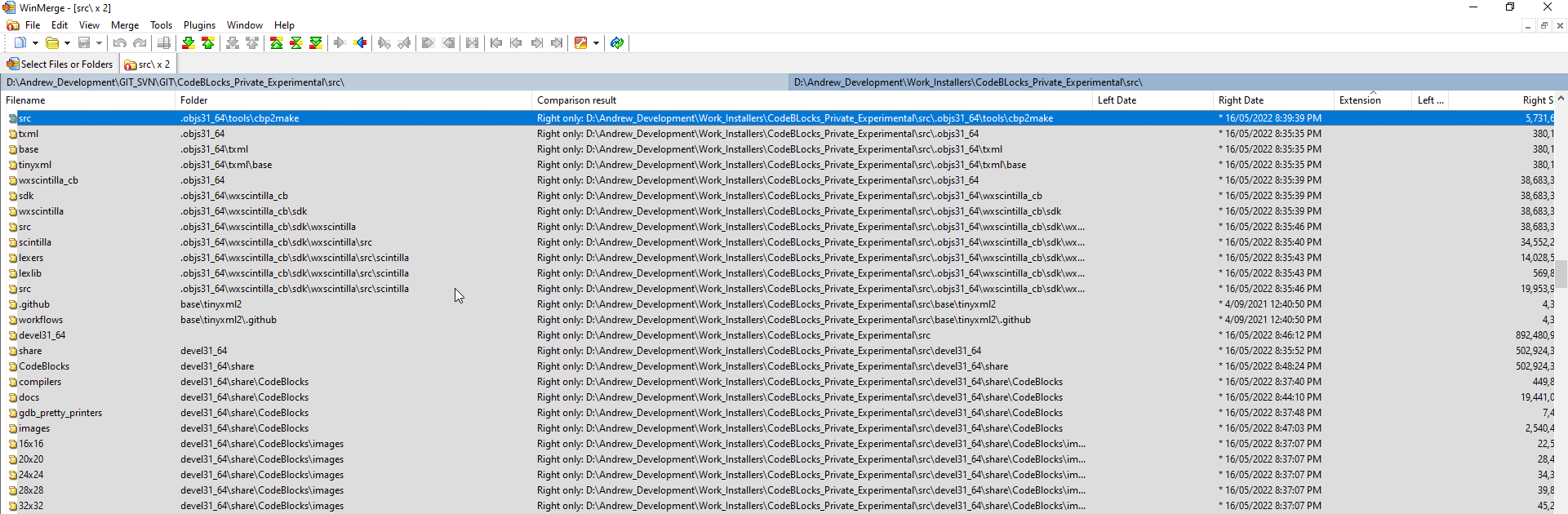The image size is (1568, 514).
Task: Refresh the comparison with the blue-green arrows icon
Action: (x=617, y=43)
